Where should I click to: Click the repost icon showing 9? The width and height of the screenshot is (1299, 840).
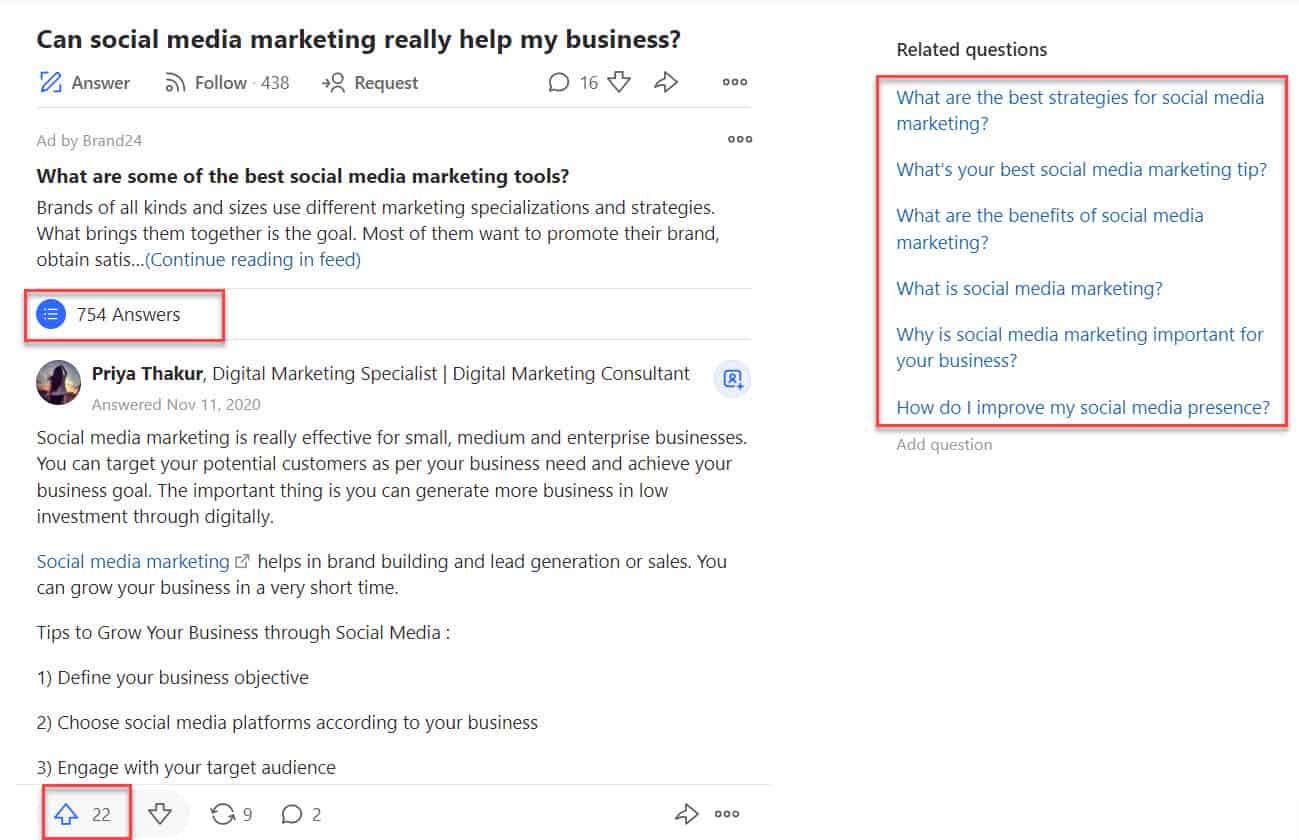pyautogui.click(x=223, y=814)
